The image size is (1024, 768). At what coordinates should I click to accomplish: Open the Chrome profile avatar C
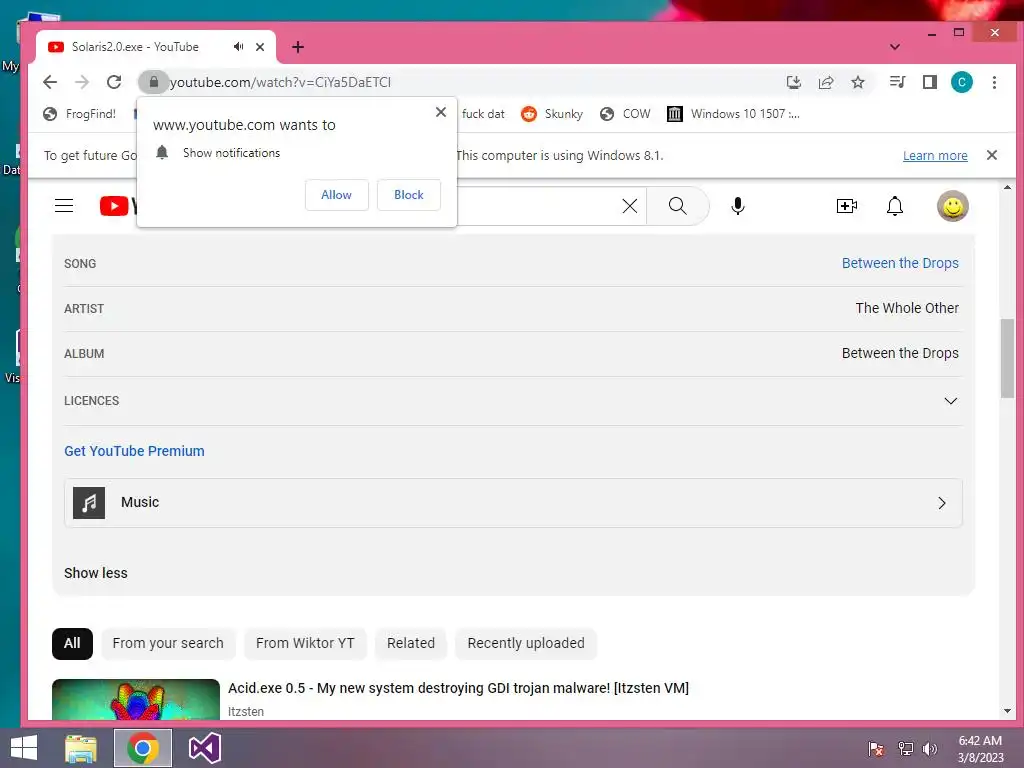click(x=961, y=82)
